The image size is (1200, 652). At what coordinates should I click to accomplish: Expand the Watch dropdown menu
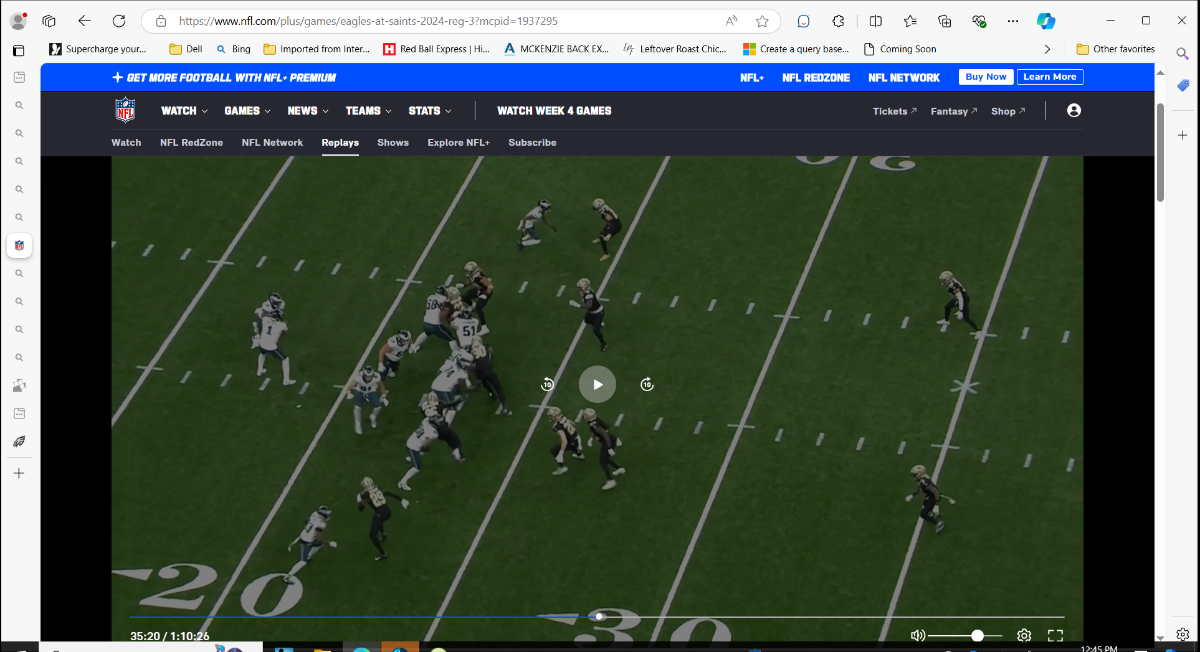click(x=184, y=111)
